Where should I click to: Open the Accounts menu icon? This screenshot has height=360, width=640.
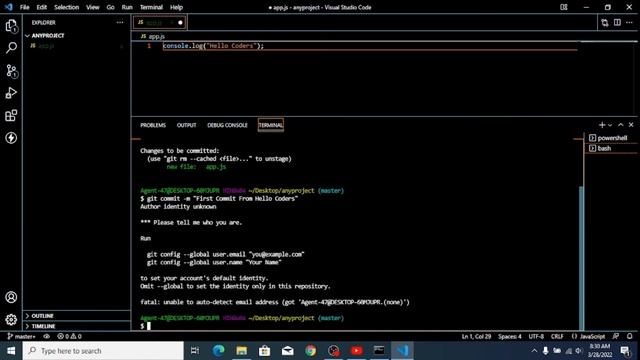coord(11,297)
